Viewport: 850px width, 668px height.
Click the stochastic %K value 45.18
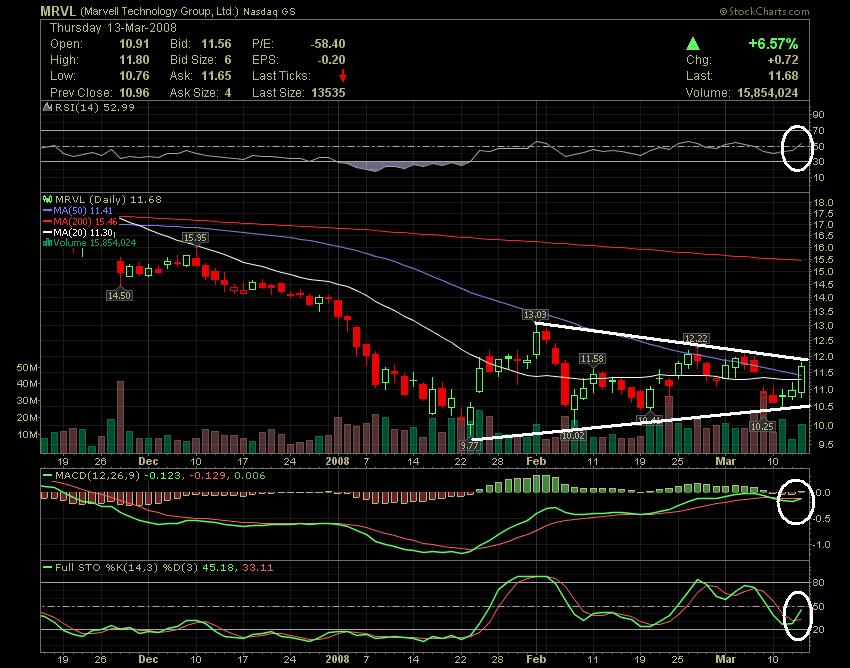point(218,568)
